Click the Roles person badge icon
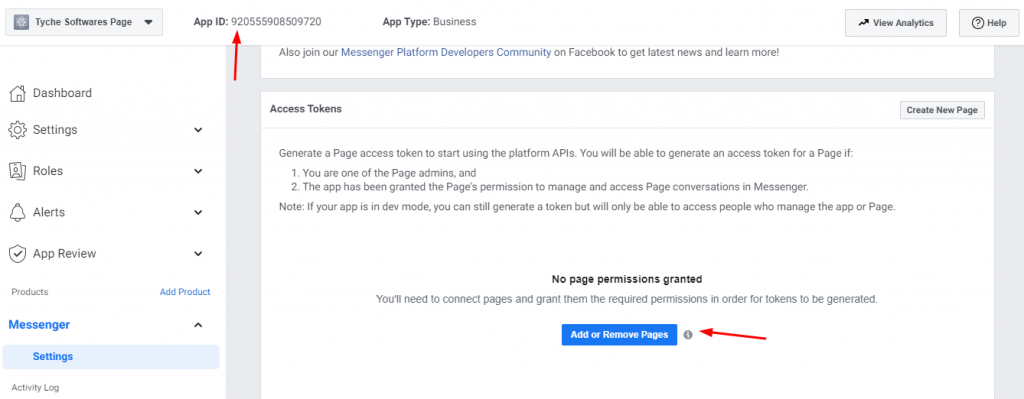The height and width of the screenshot is (399, 1024). click(x=17, y=171)
